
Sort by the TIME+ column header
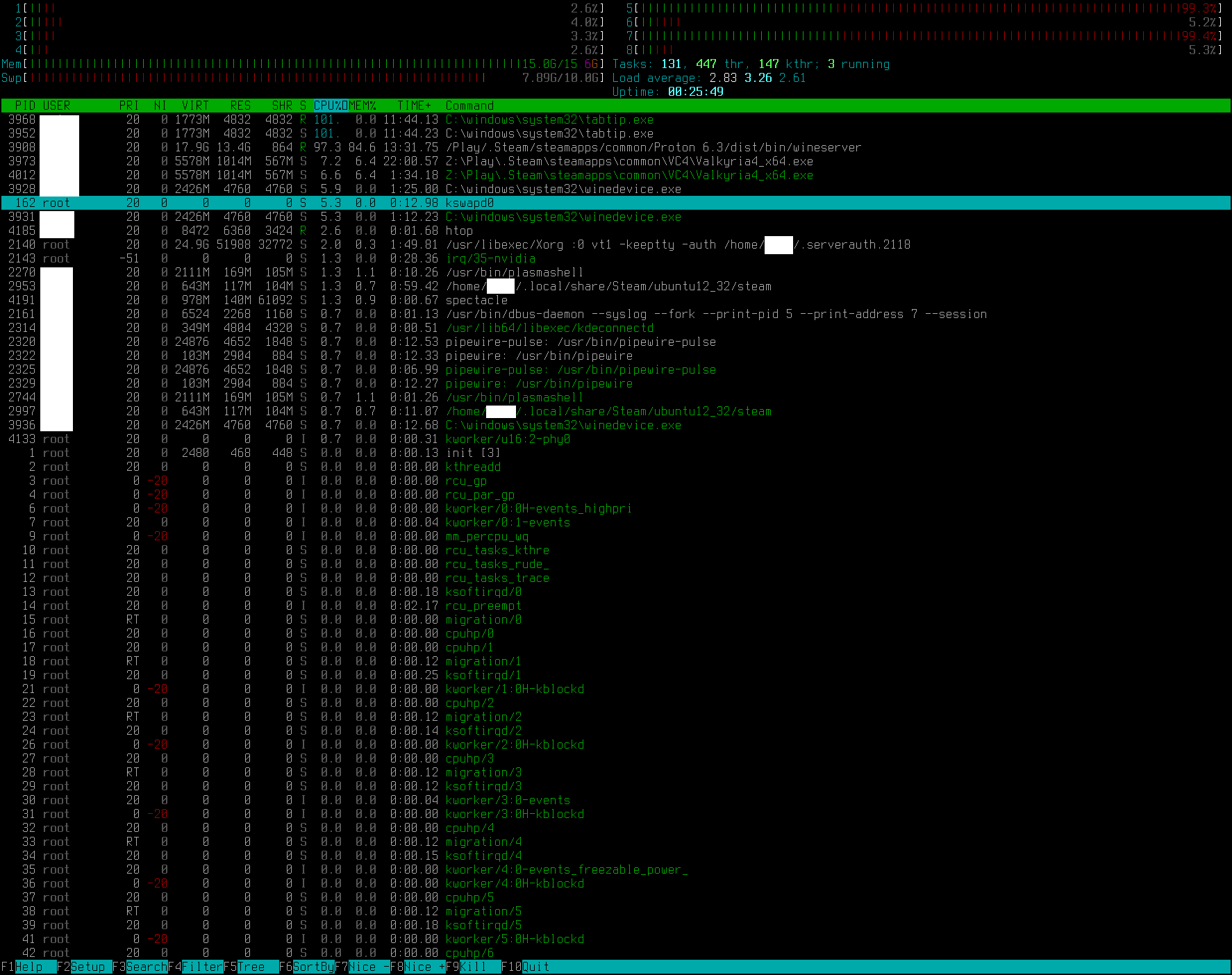414,106
